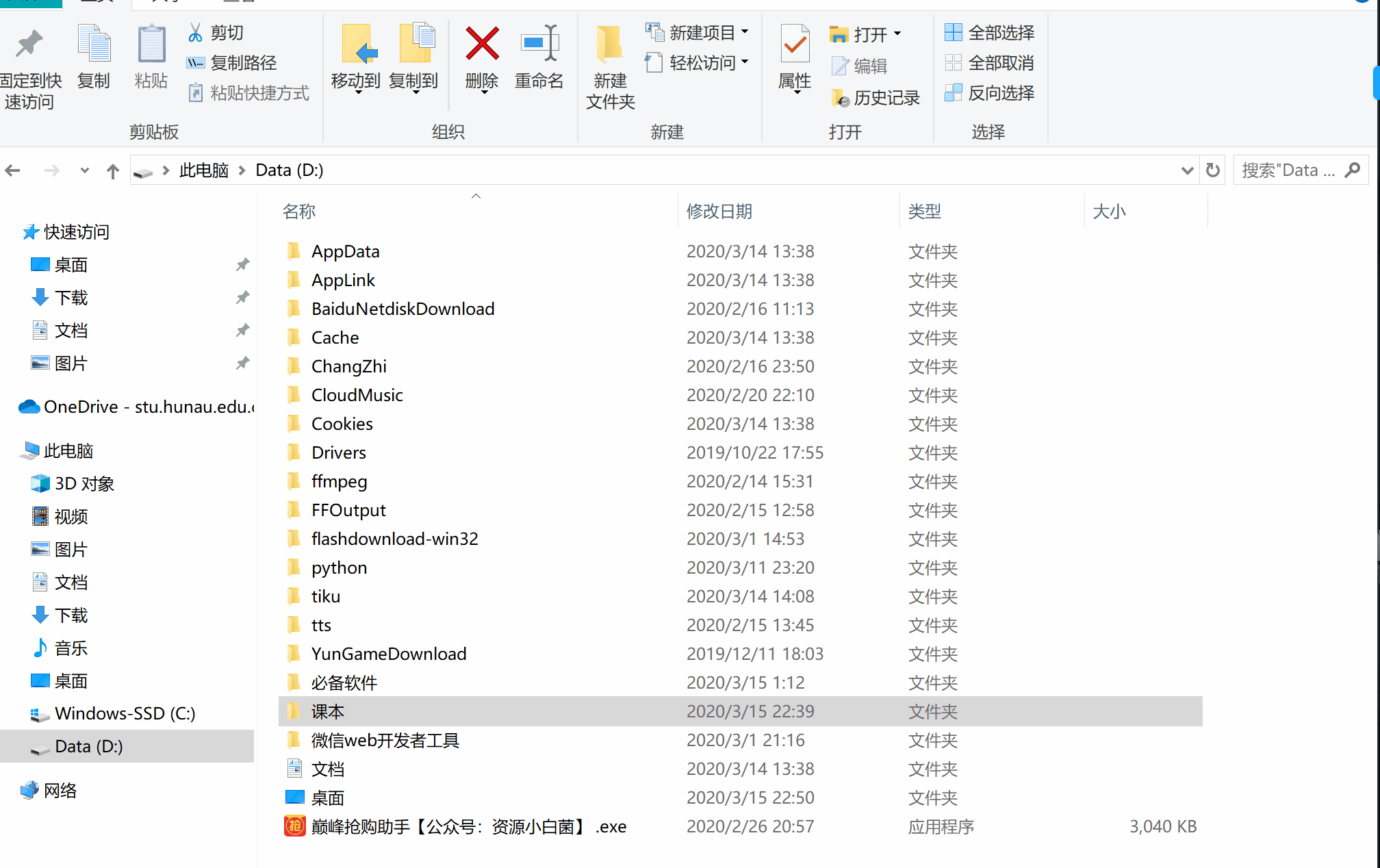Click the search Data (D:) box
Screen dimensions: 1380x868
pyautogui.click(x=1288, y=170)
